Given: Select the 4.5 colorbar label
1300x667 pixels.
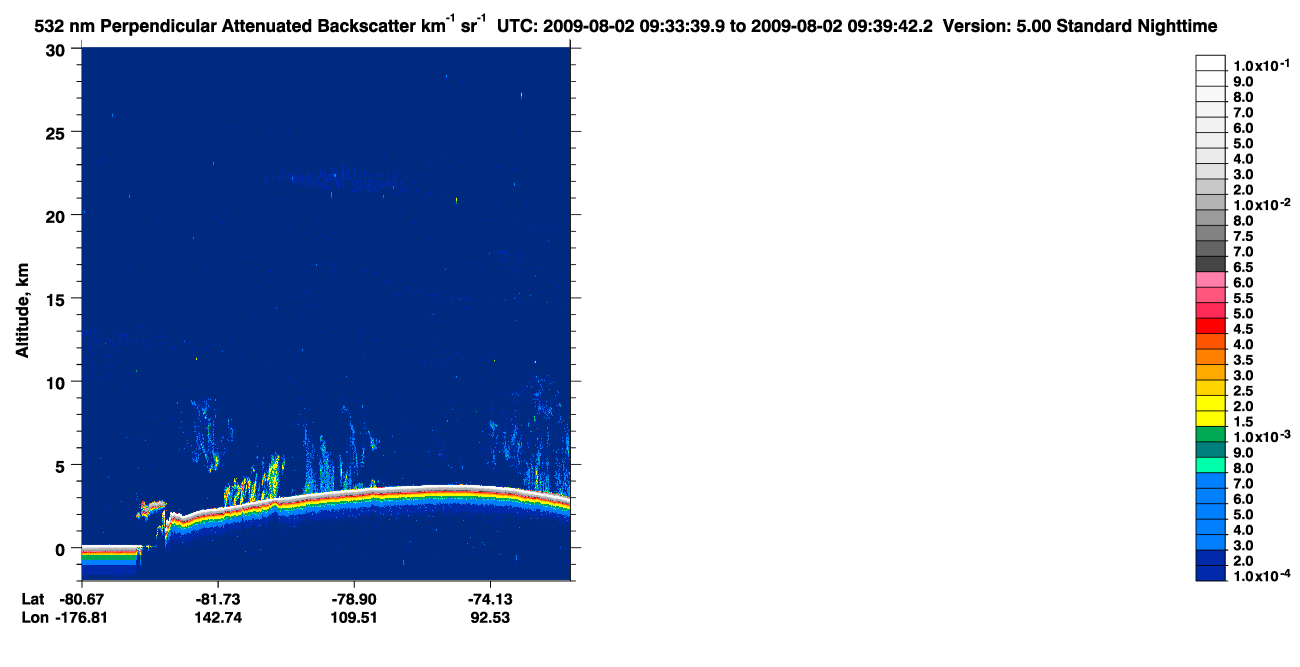Looking at the screenshot, I should (1244, 329).
